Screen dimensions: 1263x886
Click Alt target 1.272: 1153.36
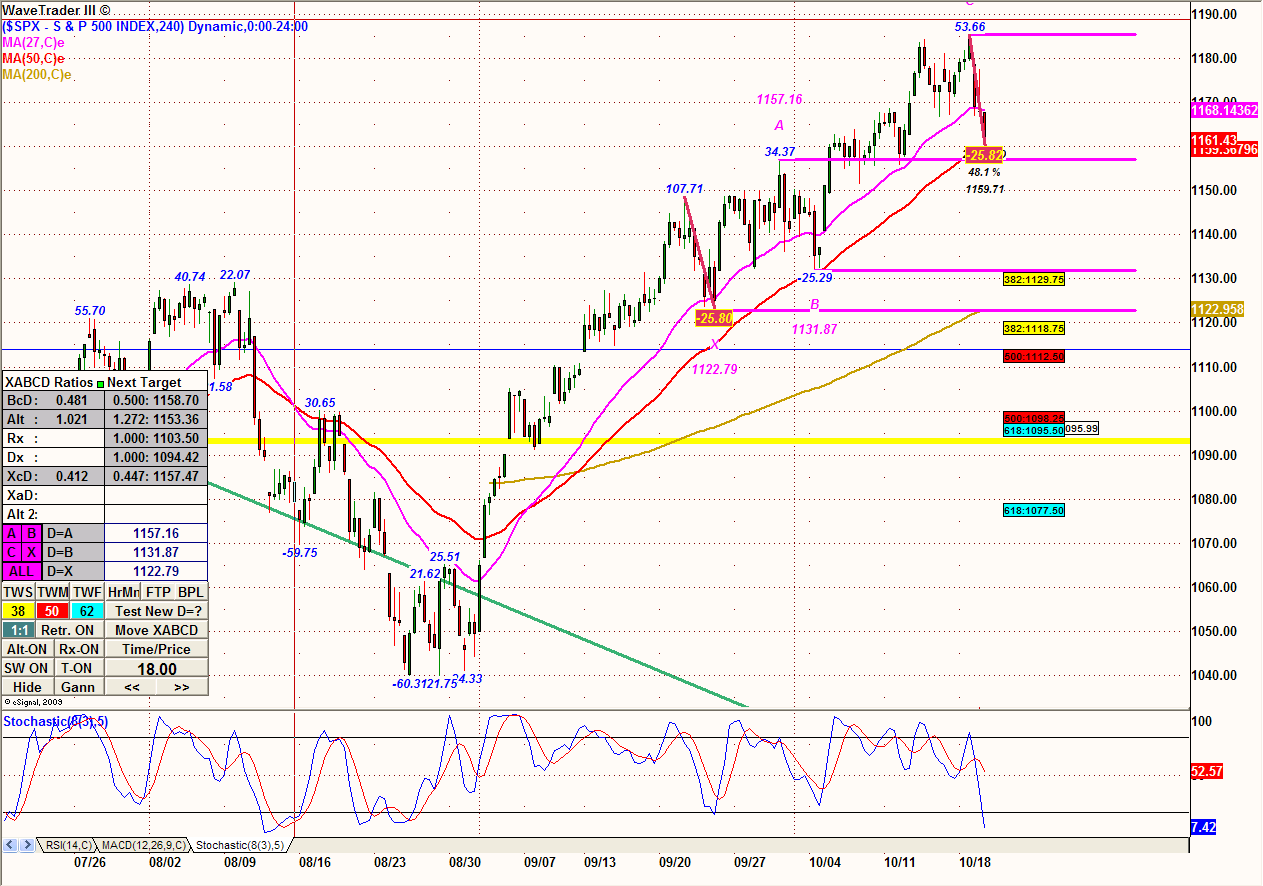tap(156, 419)
